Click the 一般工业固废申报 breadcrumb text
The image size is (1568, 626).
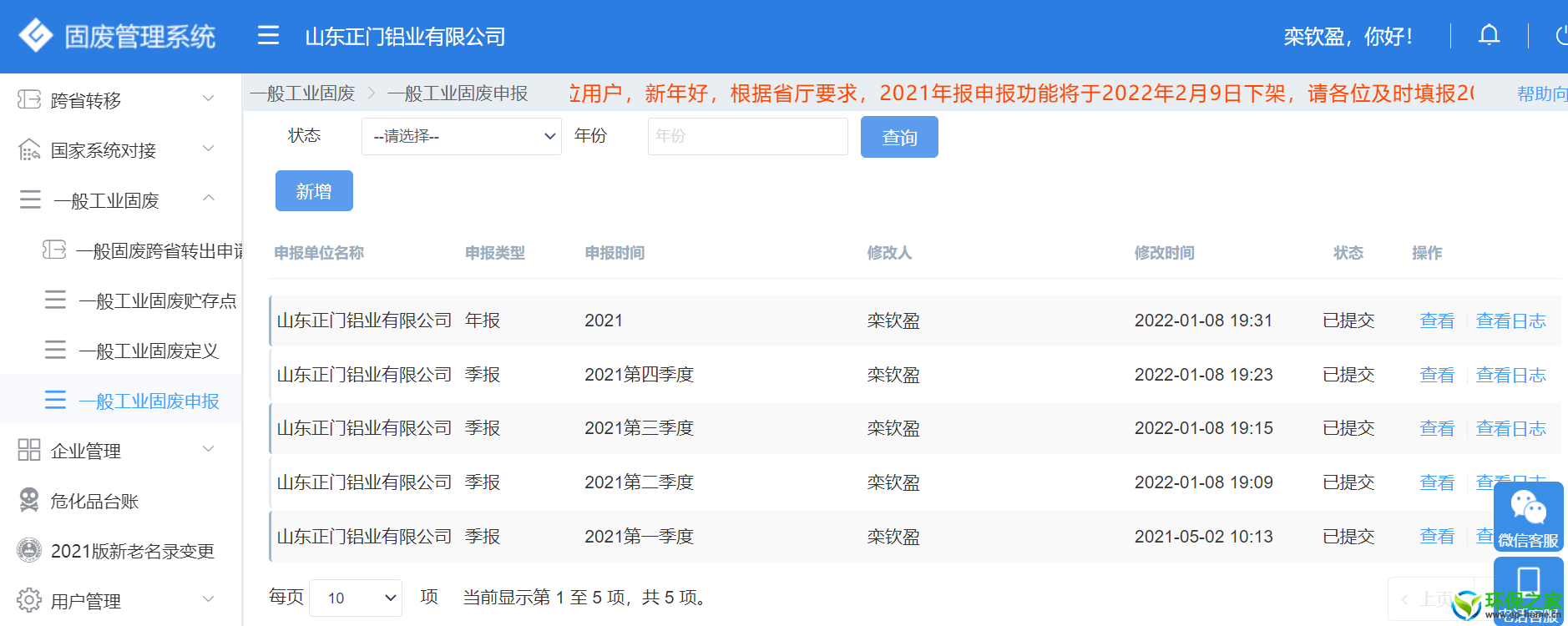pos(458,93)
